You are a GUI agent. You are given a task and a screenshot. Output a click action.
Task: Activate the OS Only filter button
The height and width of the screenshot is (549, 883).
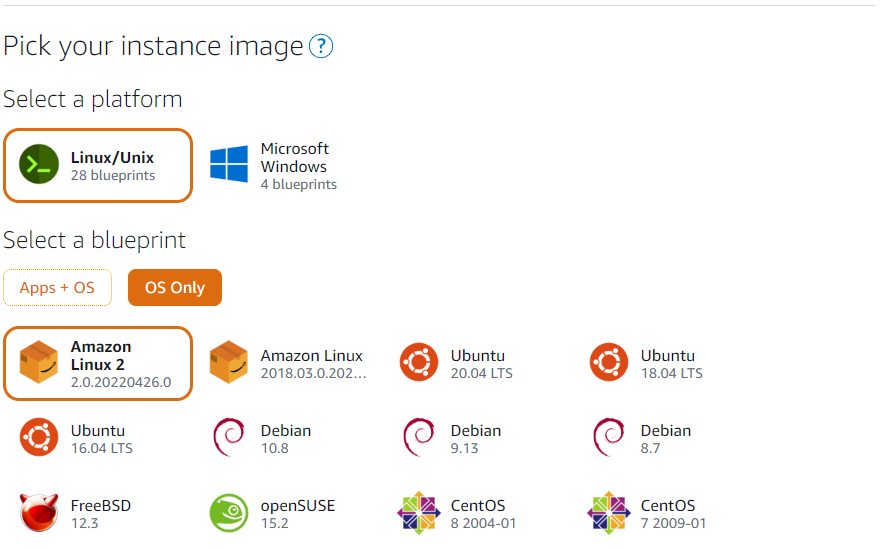[175, 288]
